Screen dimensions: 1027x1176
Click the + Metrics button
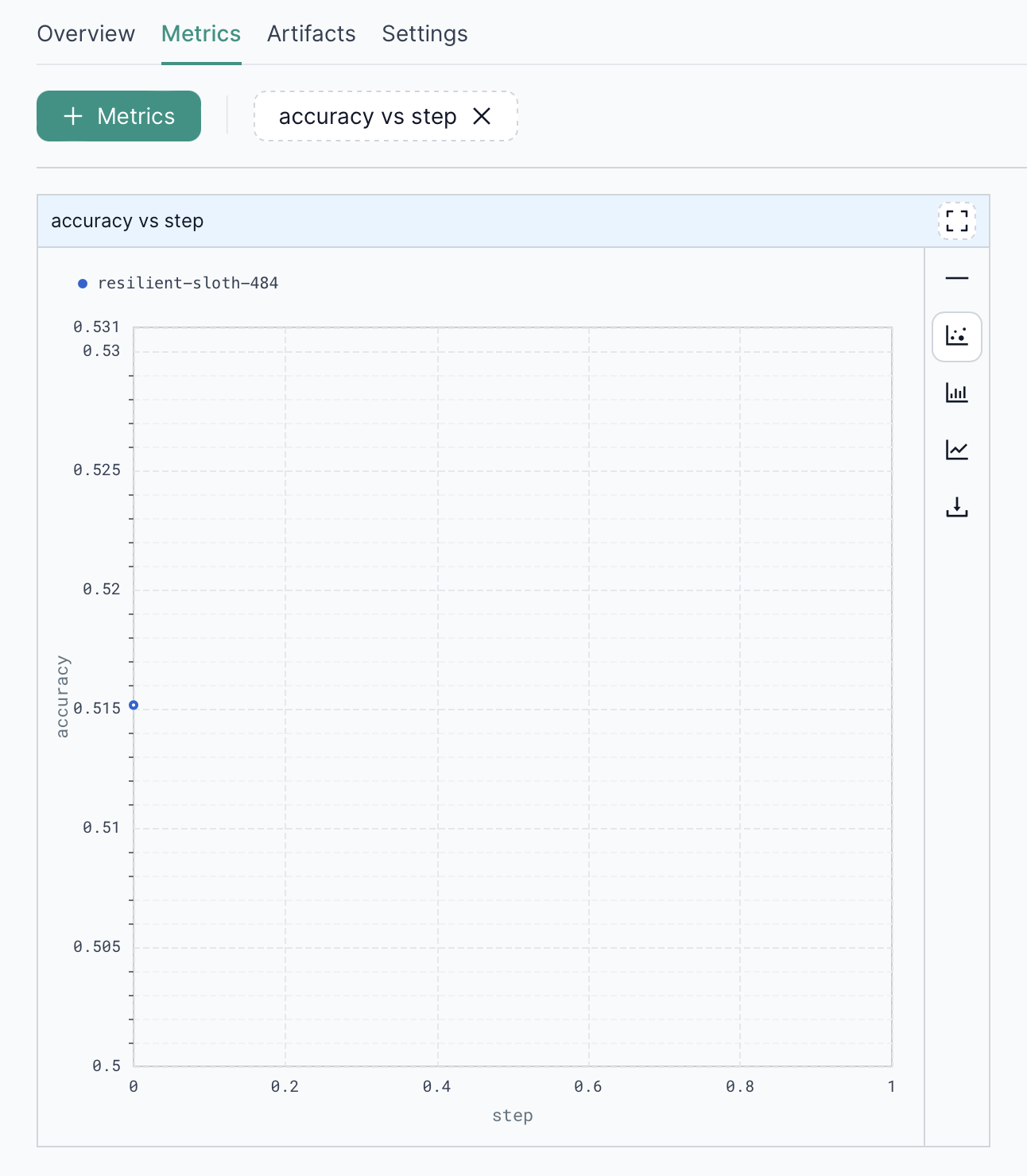[x=118, y=116]
